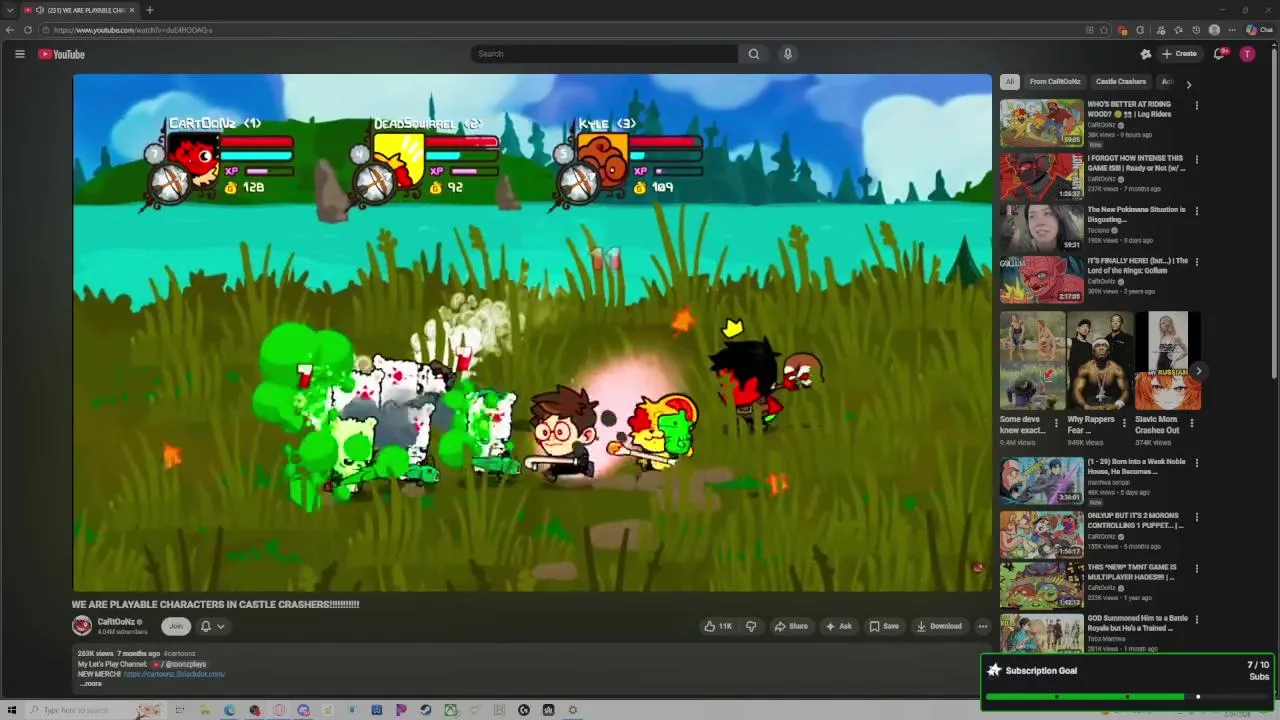1280x720 pixels.
Task: Open the Ask AI button
Action: click(x=838, y=626)
